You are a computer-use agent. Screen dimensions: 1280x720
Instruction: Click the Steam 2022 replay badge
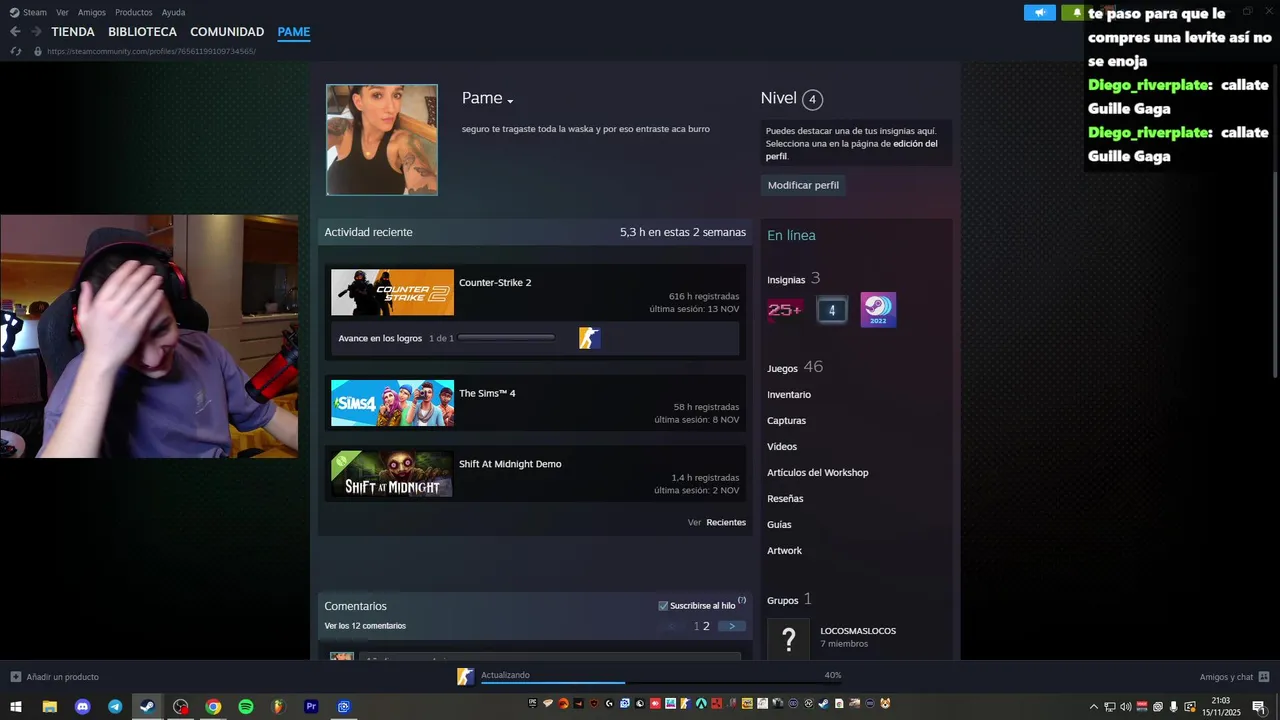(x=878, y=310)
